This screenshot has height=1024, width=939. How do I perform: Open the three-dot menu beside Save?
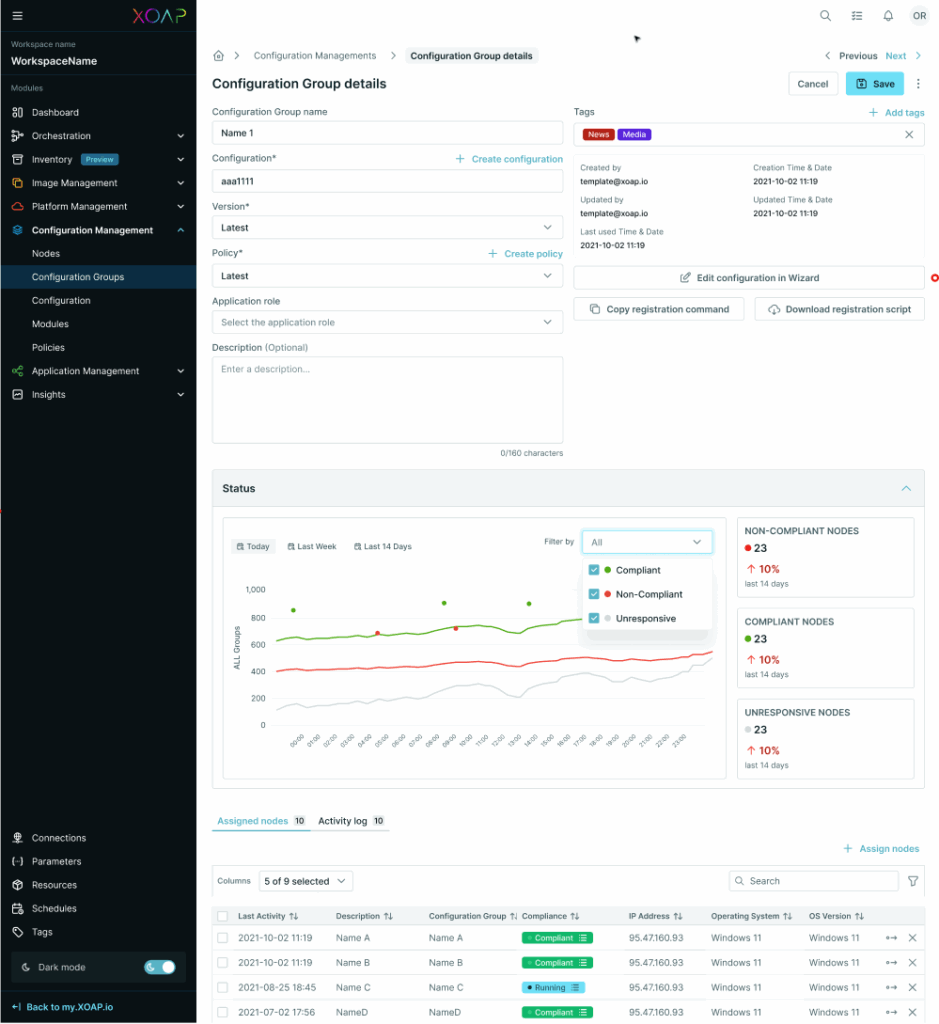918,84
